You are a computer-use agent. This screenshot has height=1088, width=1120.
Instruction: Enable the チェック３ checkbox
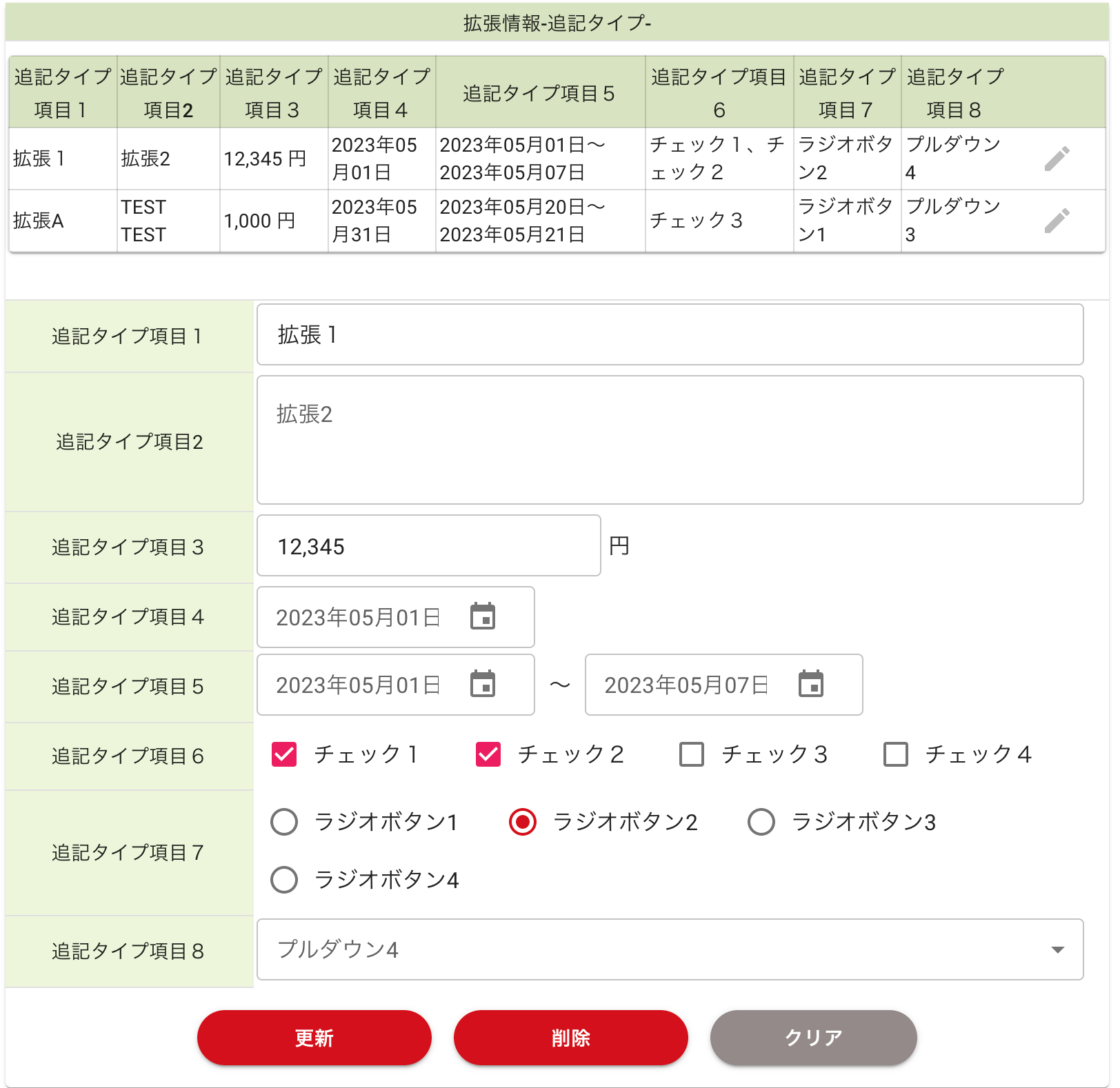pyautogui.click(x=692, y=754)
